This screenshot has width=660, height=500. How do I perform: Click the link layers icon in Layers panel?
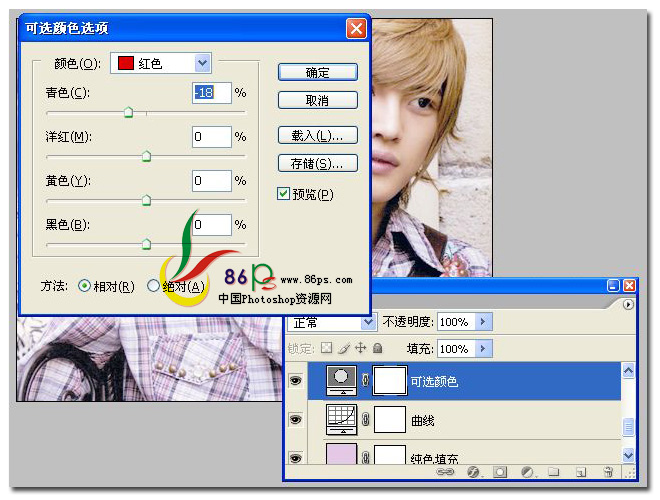click(x=445, y=472)
